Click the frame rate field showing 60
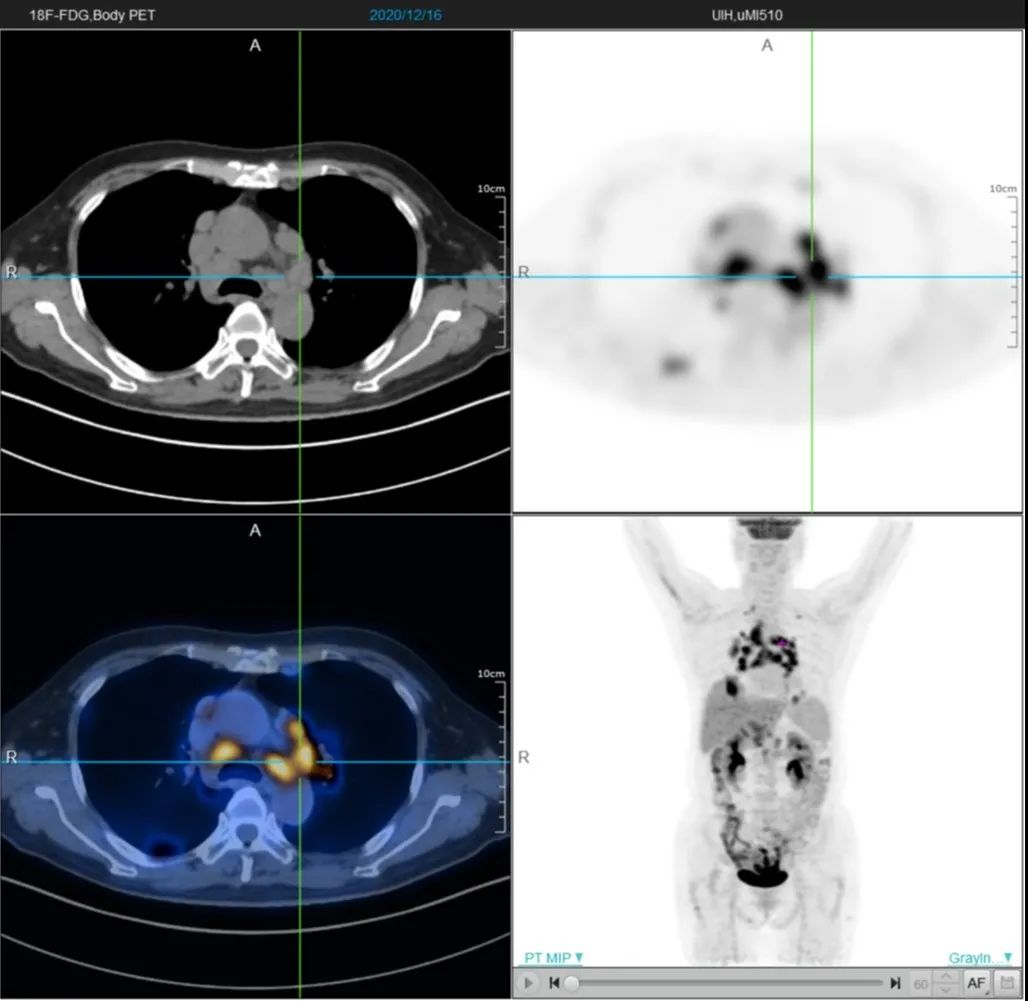Screen dimensions: 1028x1001 coord(920,983)
